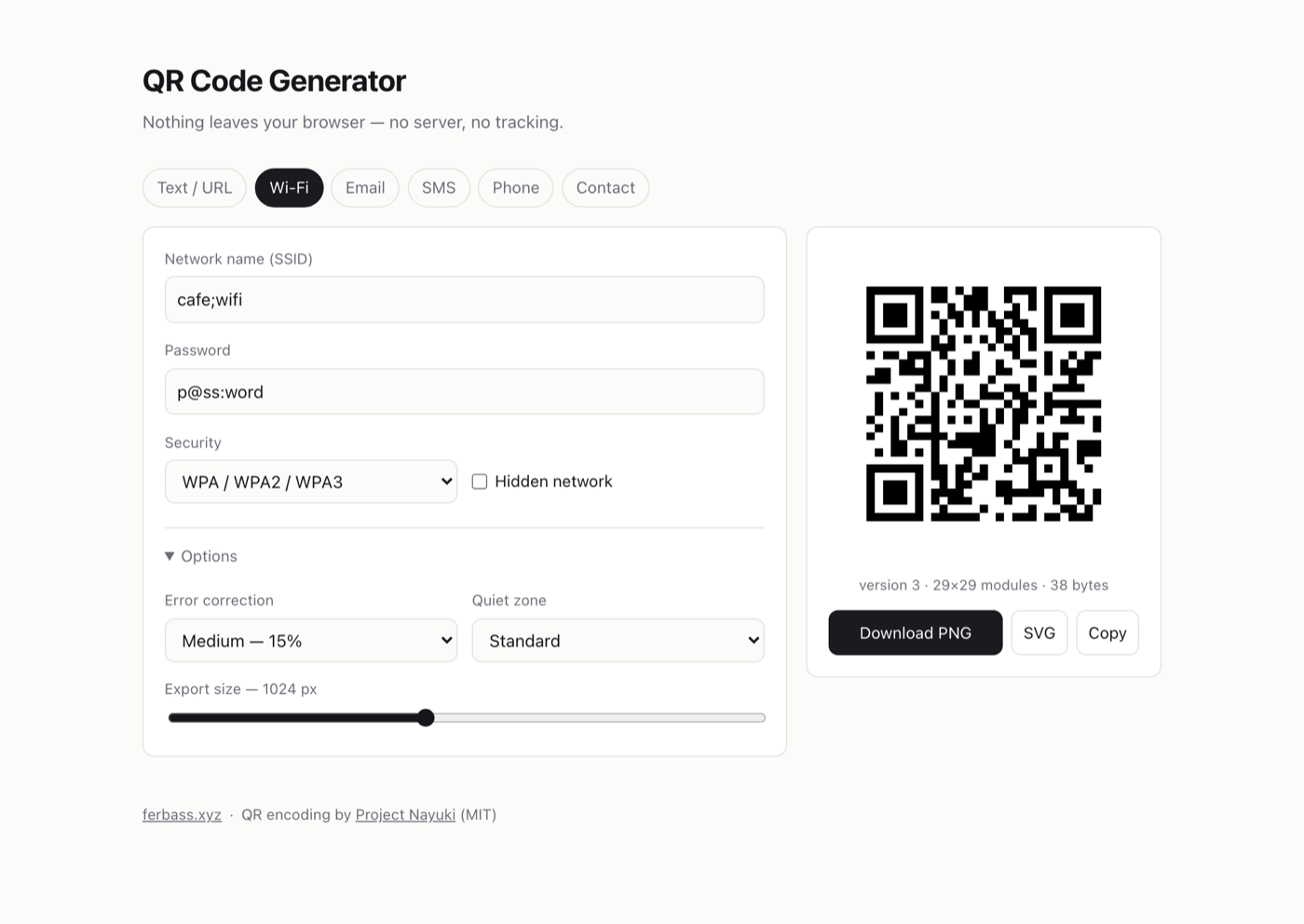Open the Error correction dropdown
This screenshot has height=924, width=1304.
click(x=311, y=641)
